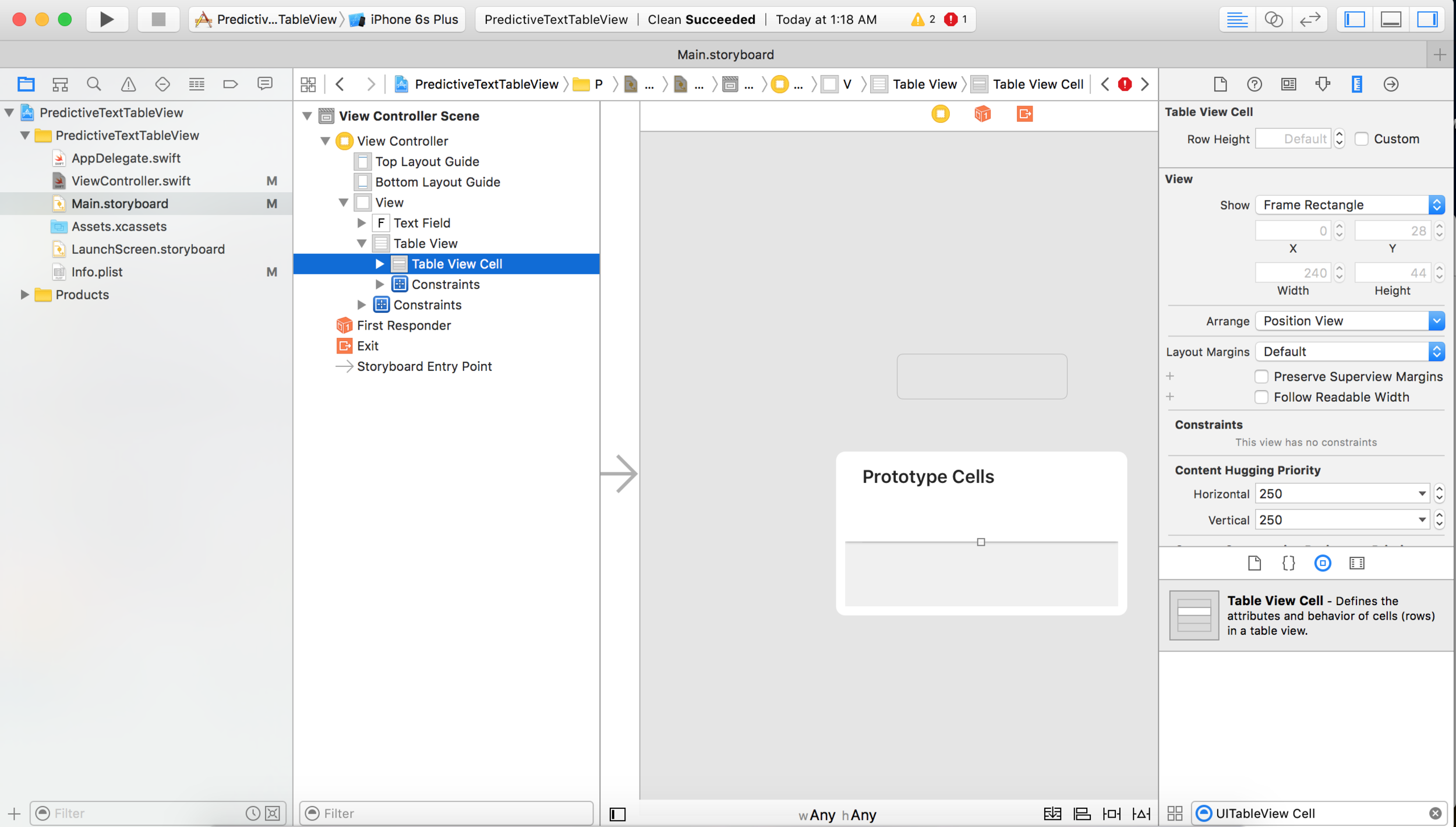Show the Code Snippet library
Screen dimensions: 1456x827
coord(1288,563)
